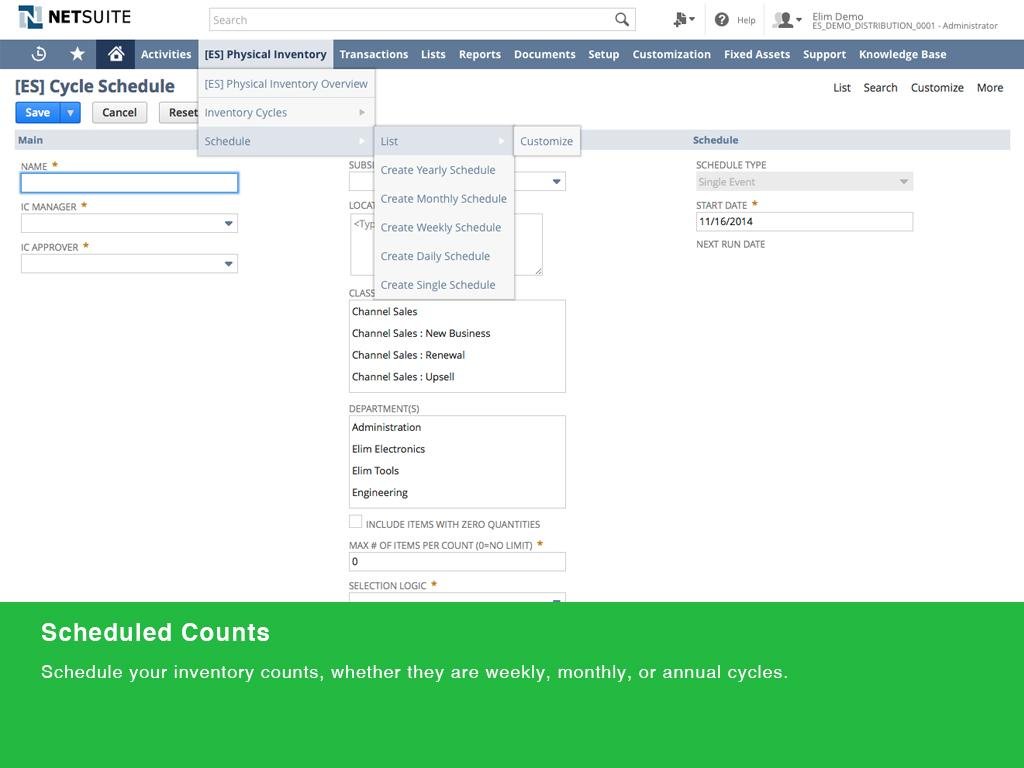The width and height of the screenshot is (1024, 768).
Task: Click Customize in the List submenu
Action: pyautogui.click(x=547, y=141)
